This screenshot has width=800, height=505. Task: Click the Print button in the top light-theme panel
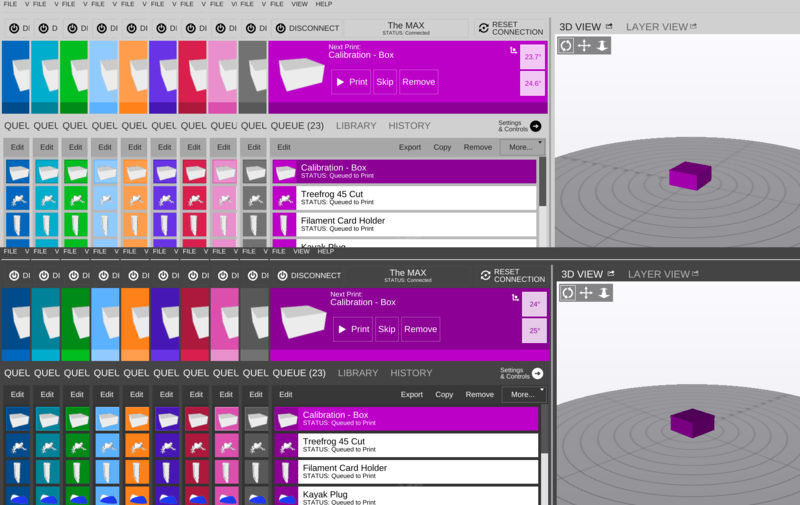[x=351, y=82]
